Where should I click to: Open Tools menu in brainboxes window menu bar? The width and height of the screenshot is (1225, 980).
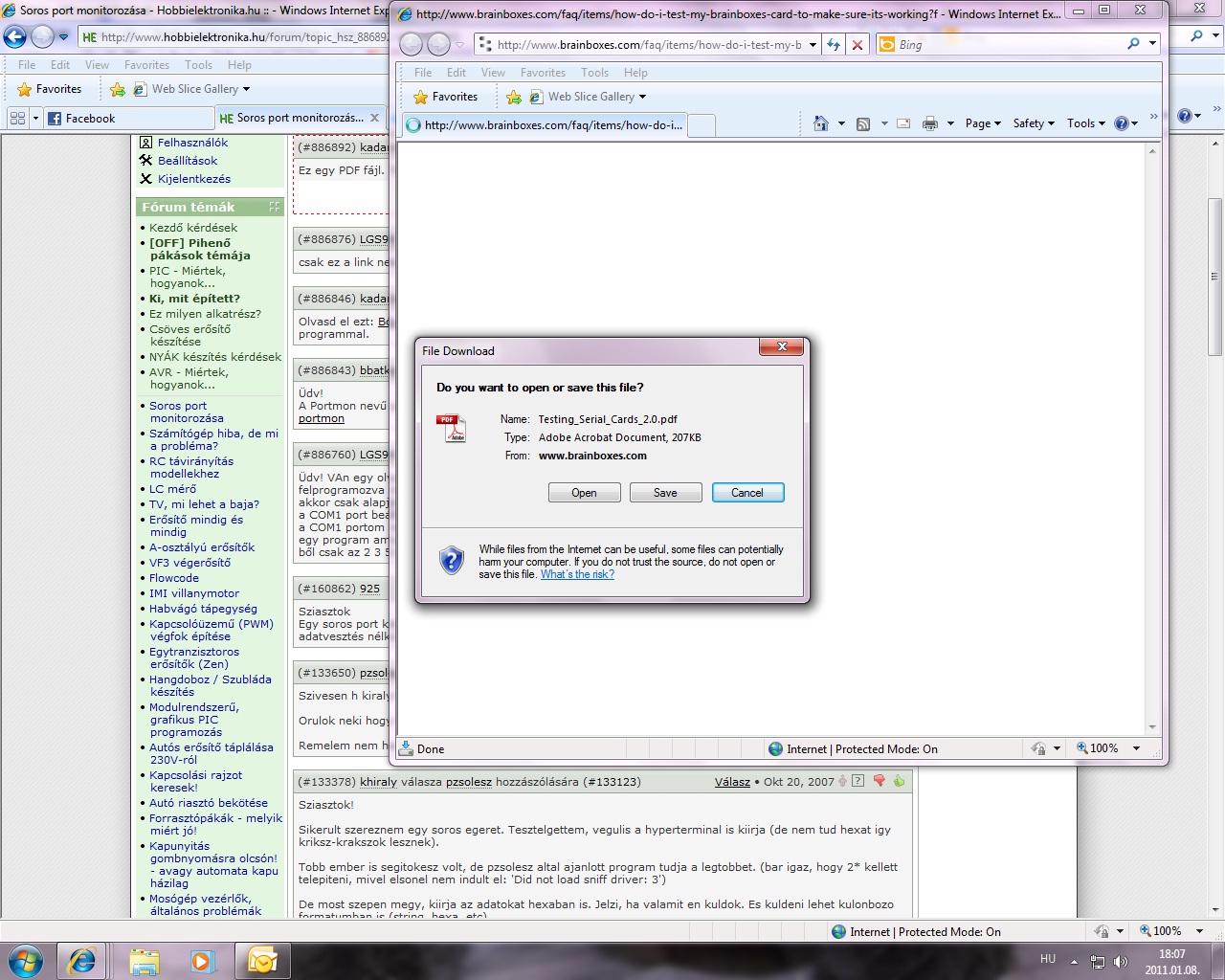pos(594,73)
